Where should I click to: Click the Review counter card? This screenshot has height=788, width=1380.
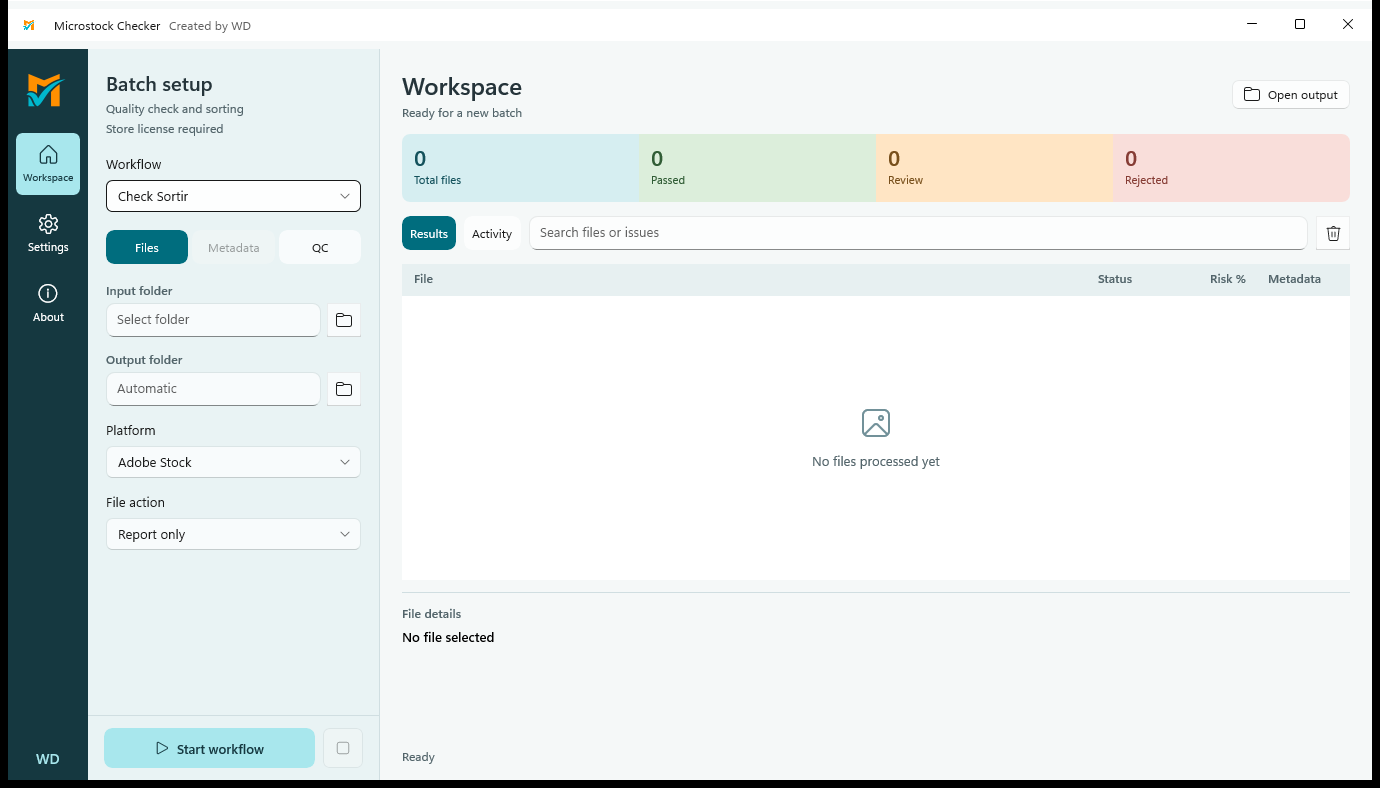click(994, 168)
